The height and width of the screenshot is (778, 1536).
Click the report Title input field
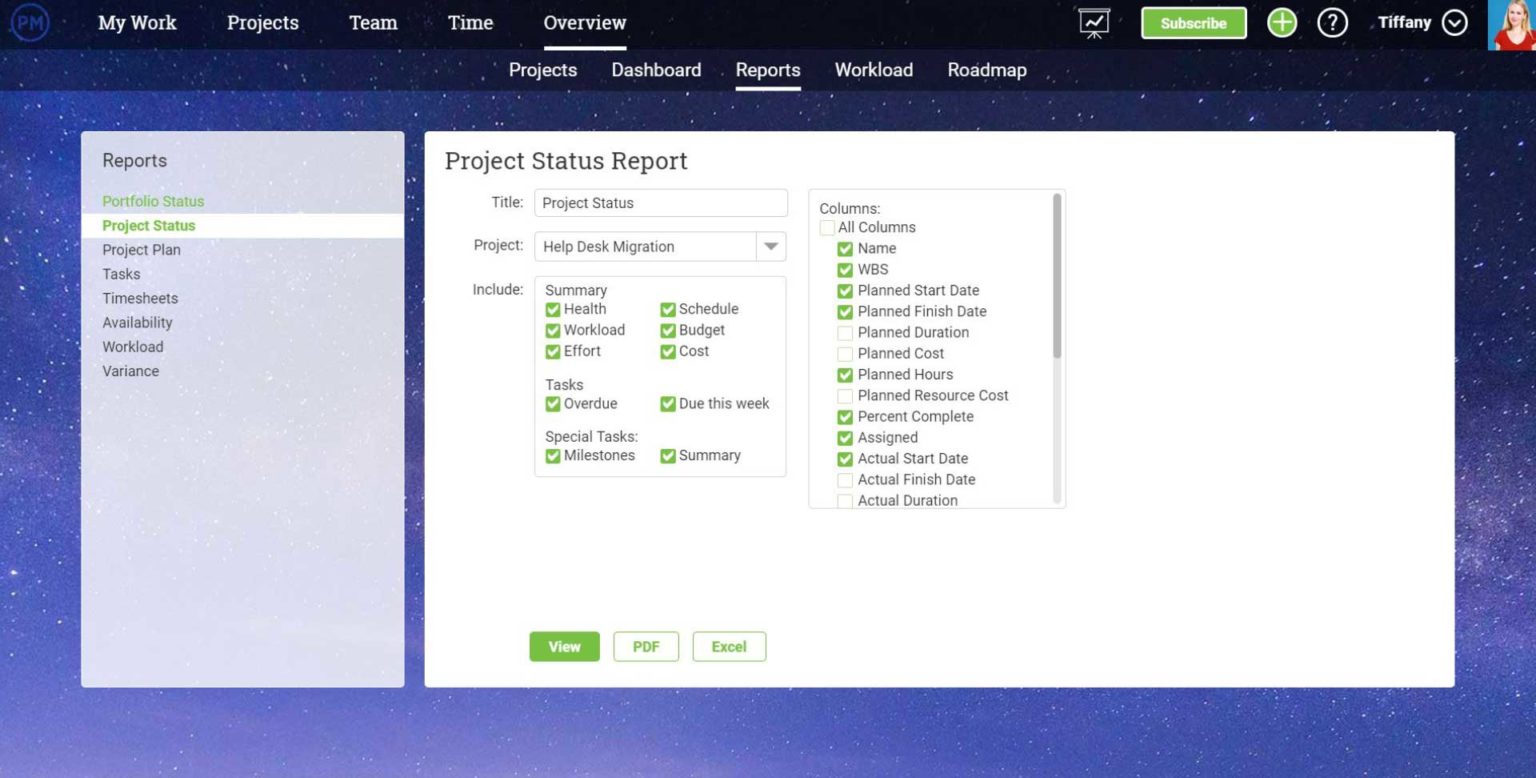(x=660, y=203)
